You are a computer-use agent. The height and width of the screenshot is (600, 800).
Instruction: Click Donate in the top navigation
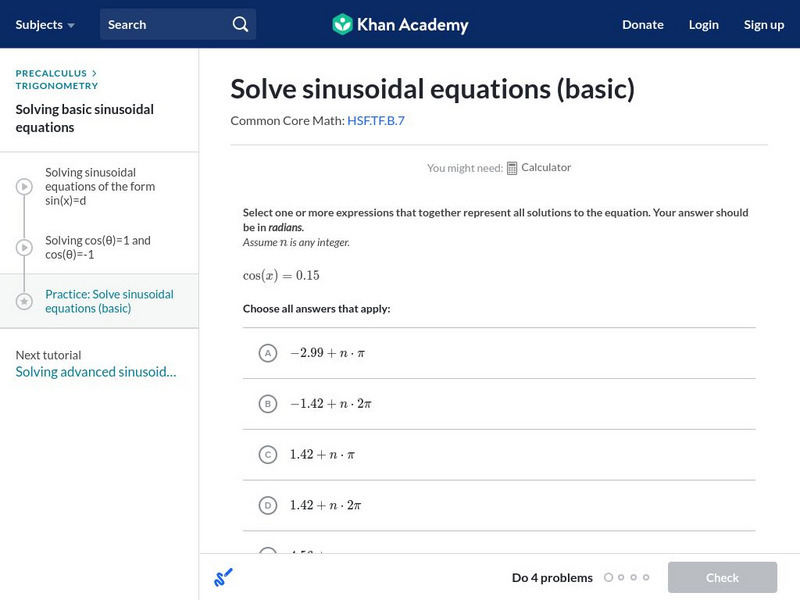pos(642,24)
